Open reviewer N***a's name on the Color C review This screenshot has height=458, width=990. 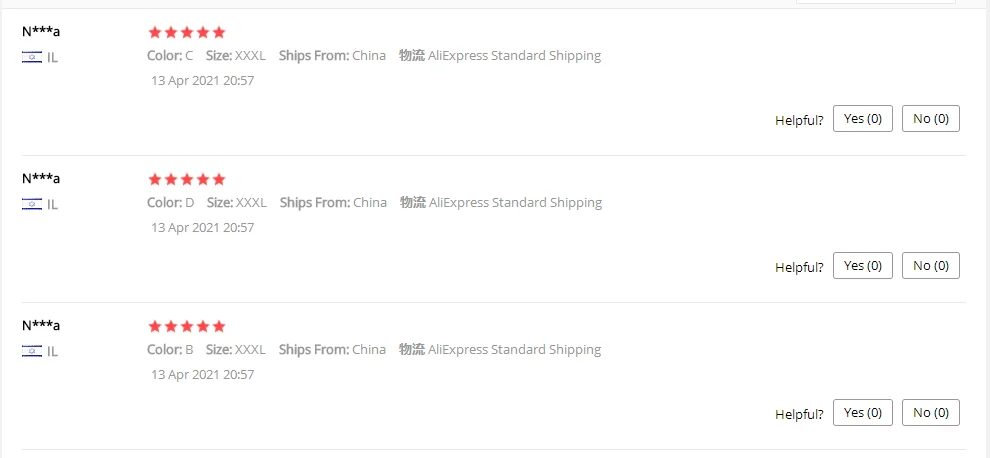point(41,32)
